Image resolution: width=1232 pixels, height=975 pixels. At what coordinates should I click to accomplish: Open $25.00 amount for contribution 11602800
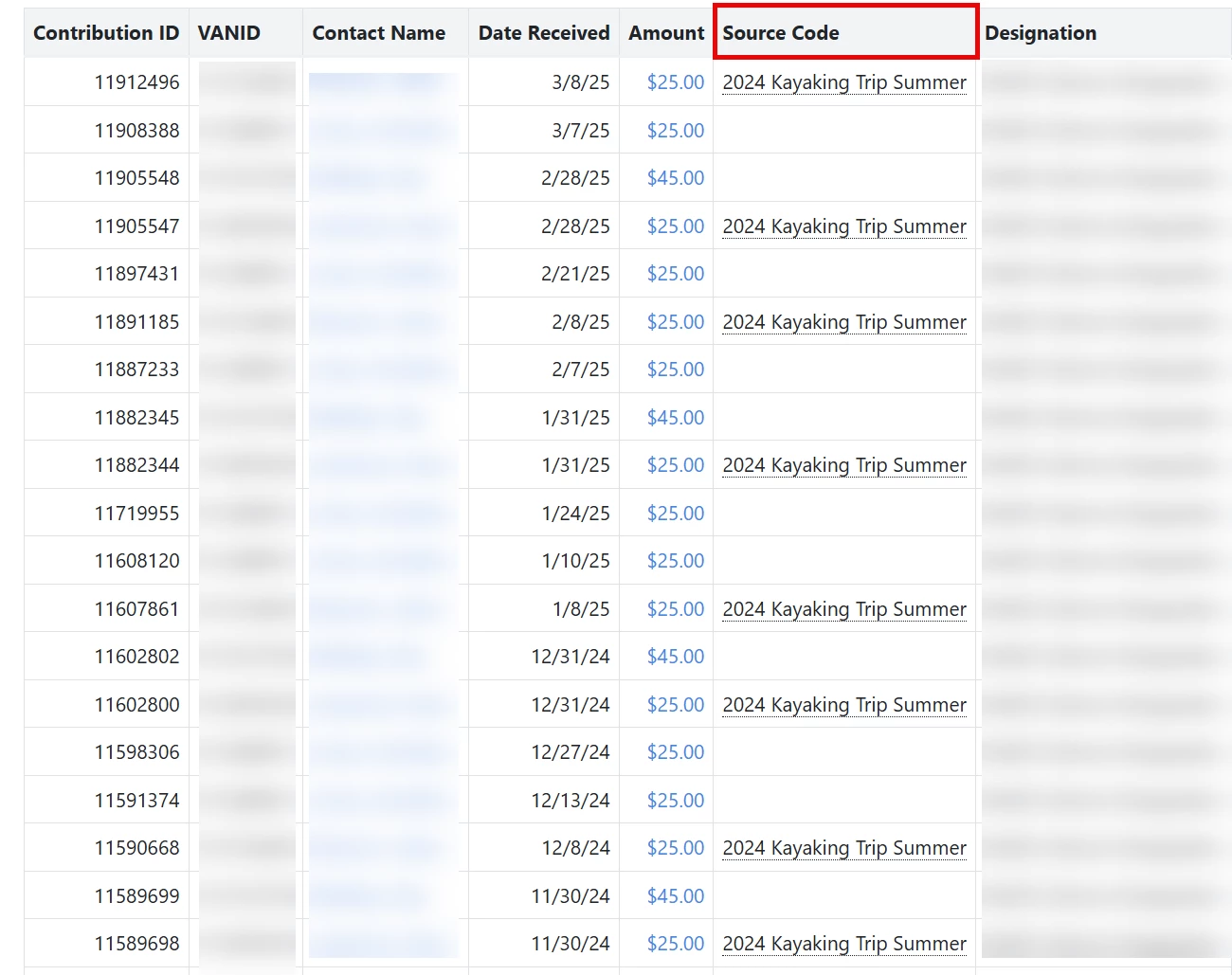point(676,705)
